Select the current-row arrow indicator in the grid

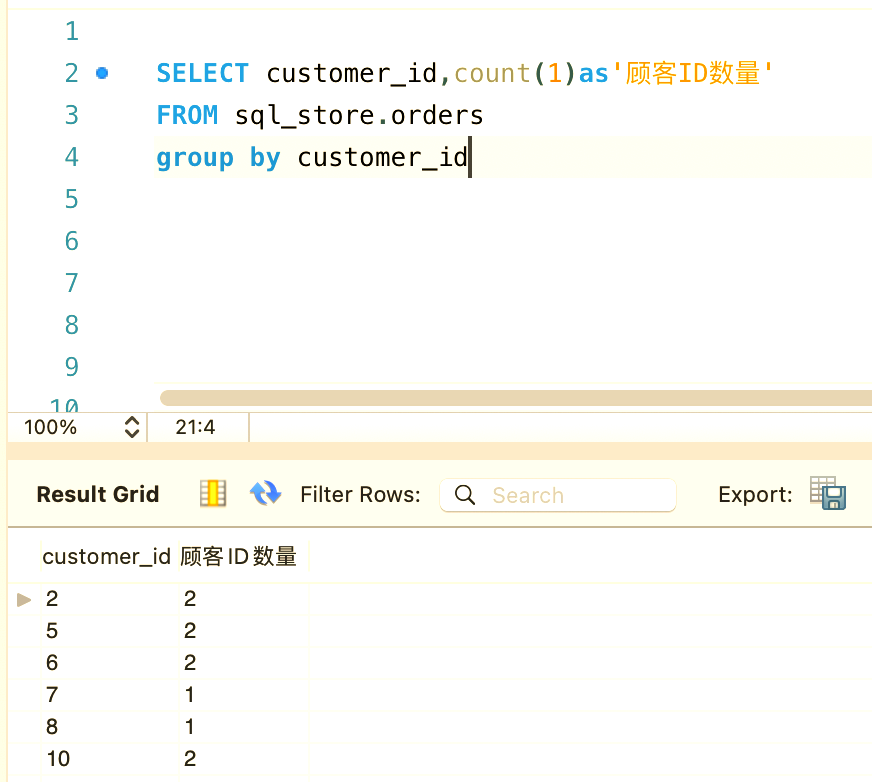(x=24, y=599)
